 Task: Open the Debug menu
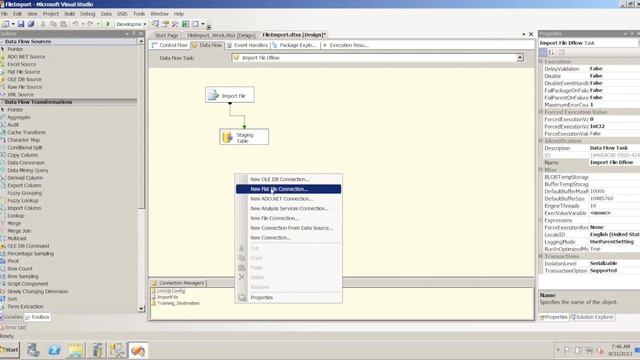[x=87, y=13]
